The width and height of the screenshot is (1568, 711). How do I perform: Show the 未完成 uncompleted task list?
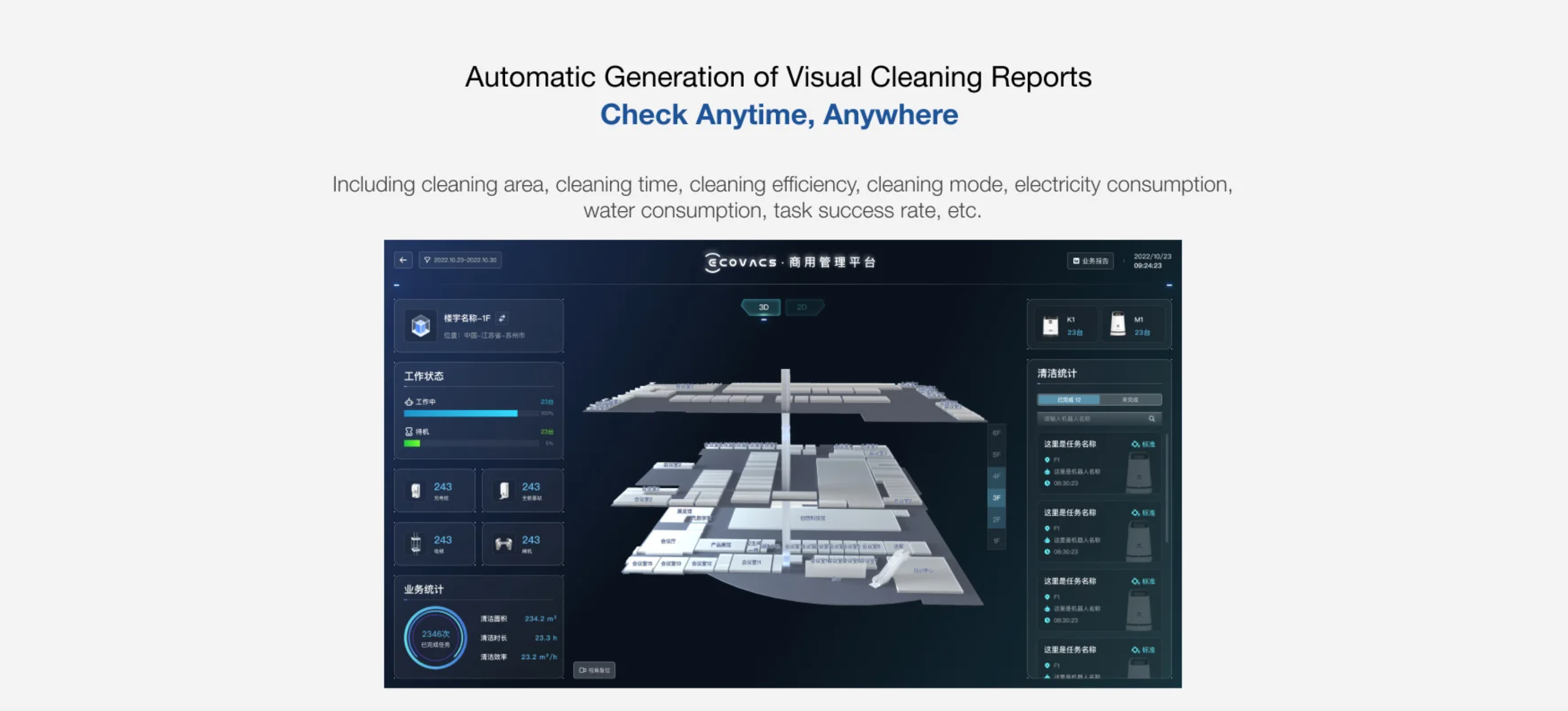pyautogui.click(x=1130, y=400)
